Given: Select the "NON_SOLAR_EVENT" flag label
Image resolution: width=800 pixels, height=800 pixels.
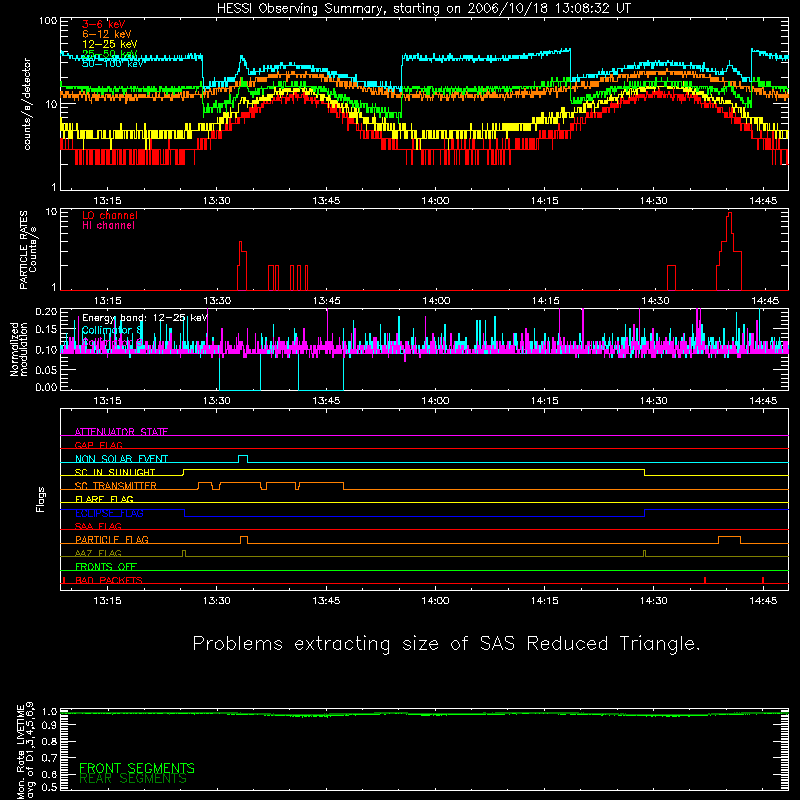Looking at the screenshot, I should pyautogui.click(x=121, y=459).
